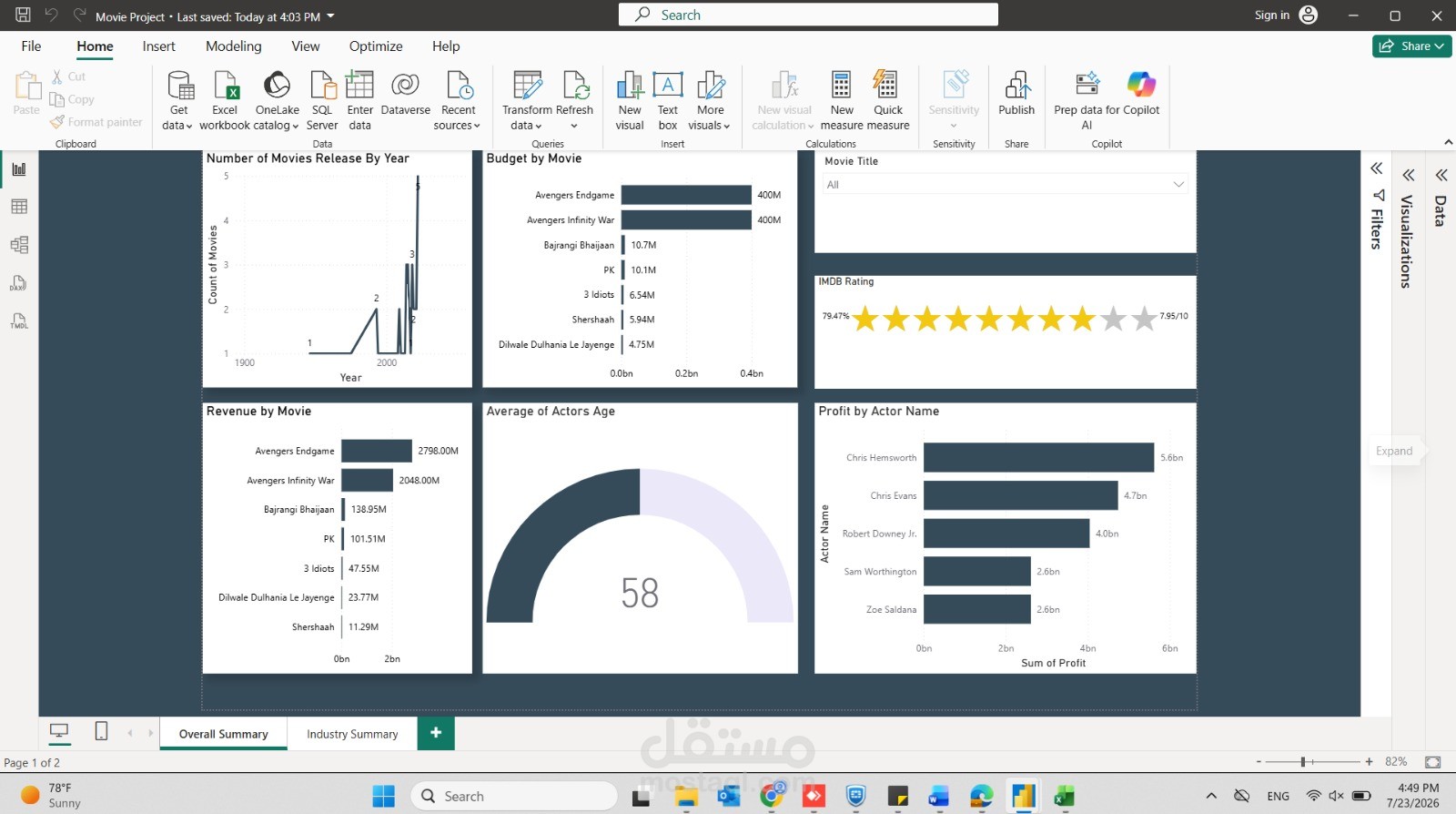This screenshot has width=1456, height=814.
Task: Open the Get data dropdown arrow
Action: [x=189, y=127]
